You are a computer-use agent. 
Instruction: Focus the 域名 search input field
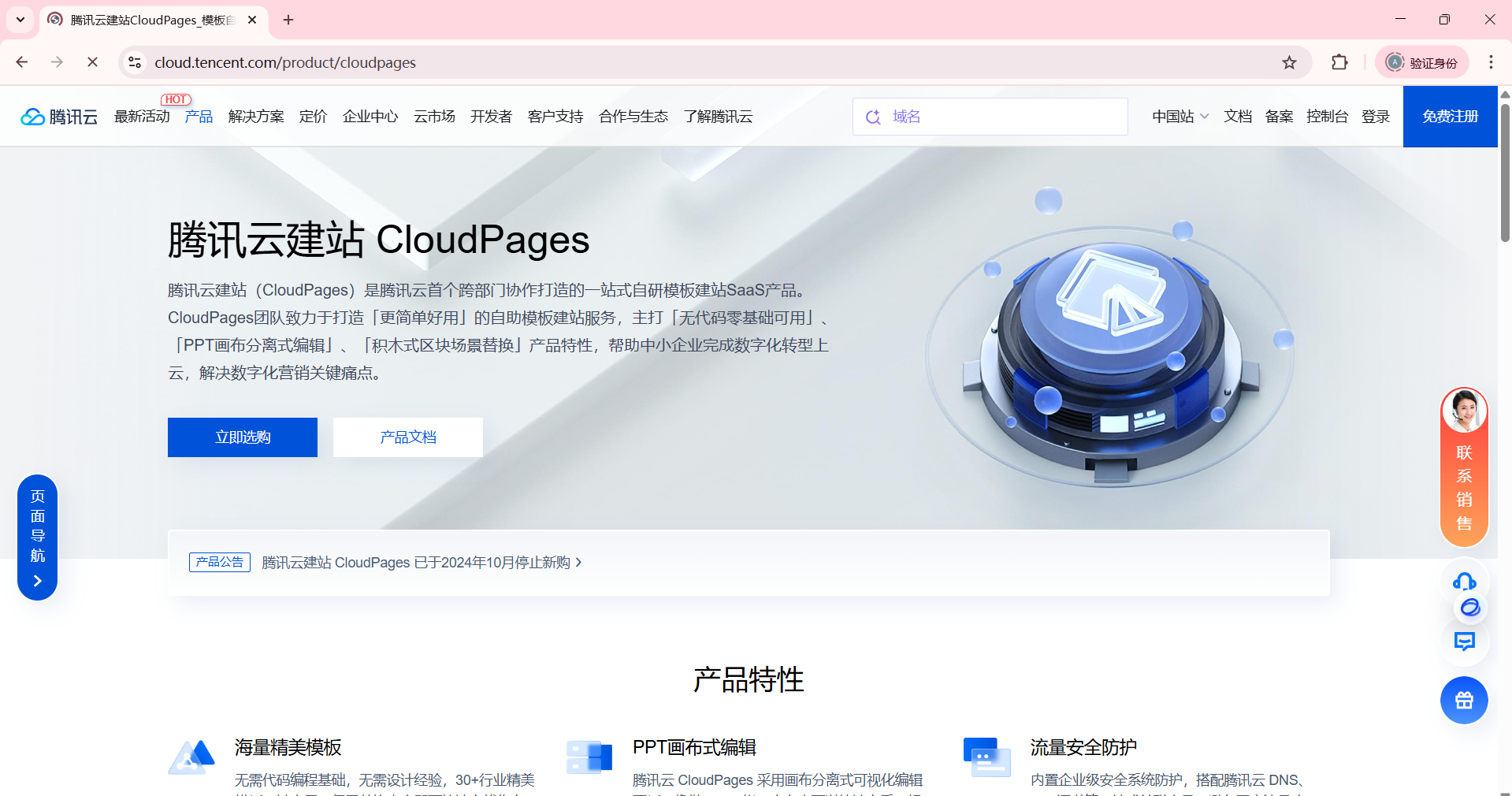click(x=990, y=117)
